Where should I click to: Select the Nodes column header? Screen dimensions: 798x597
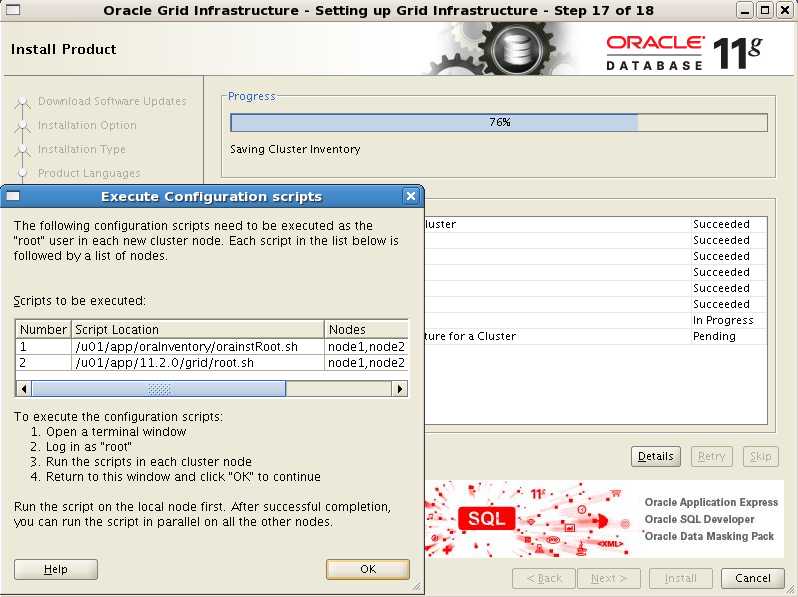[x=366, y=329]
